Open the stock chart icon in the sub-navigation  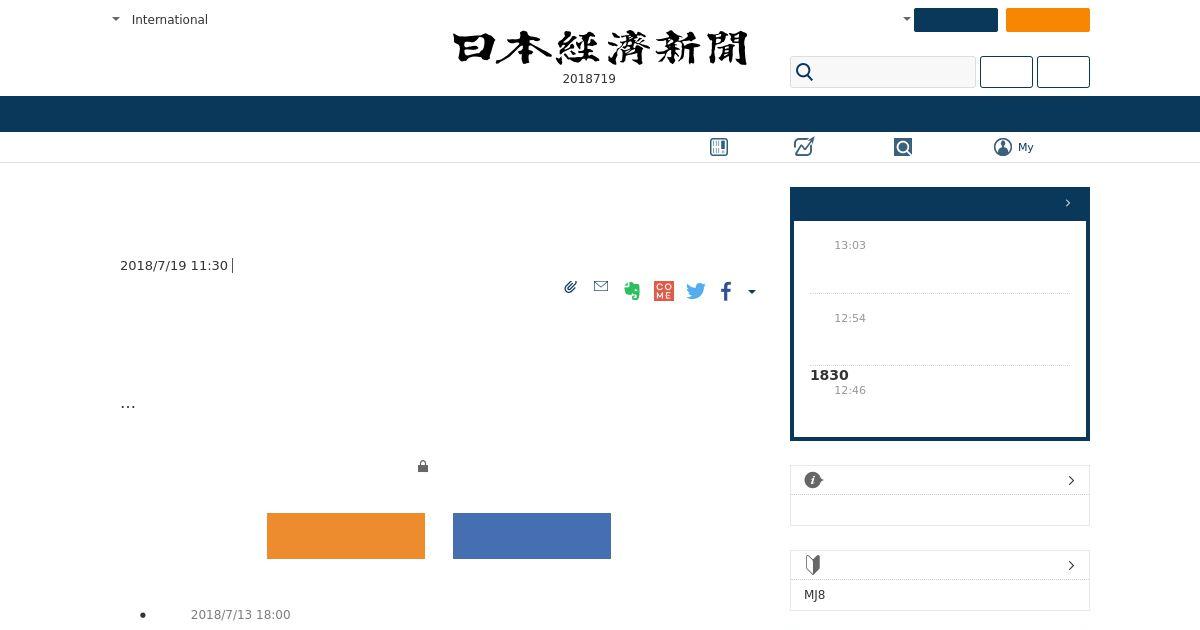pos(804,147)
